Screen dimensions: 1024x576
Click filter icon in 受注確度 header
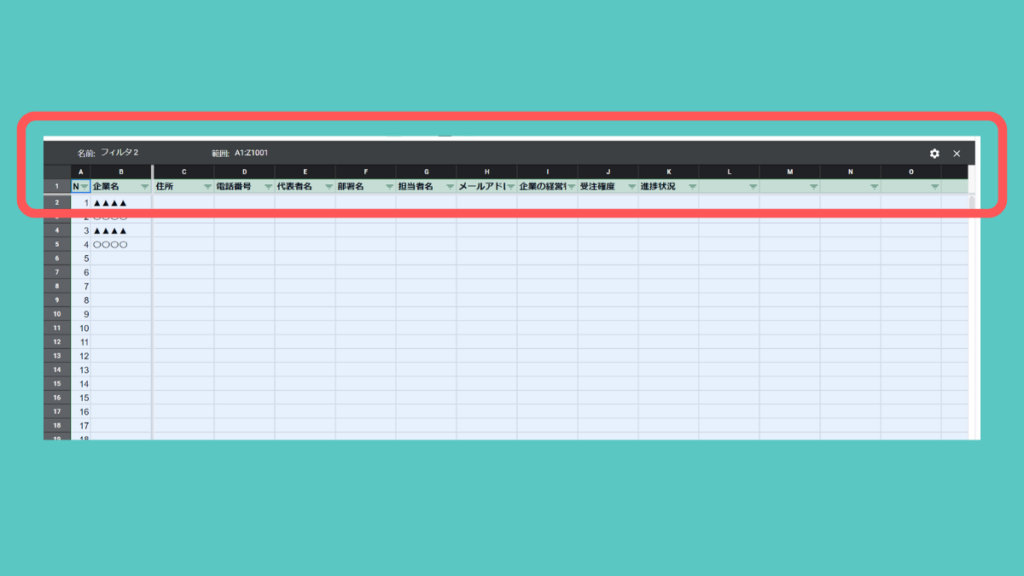(x=631, y=187)
